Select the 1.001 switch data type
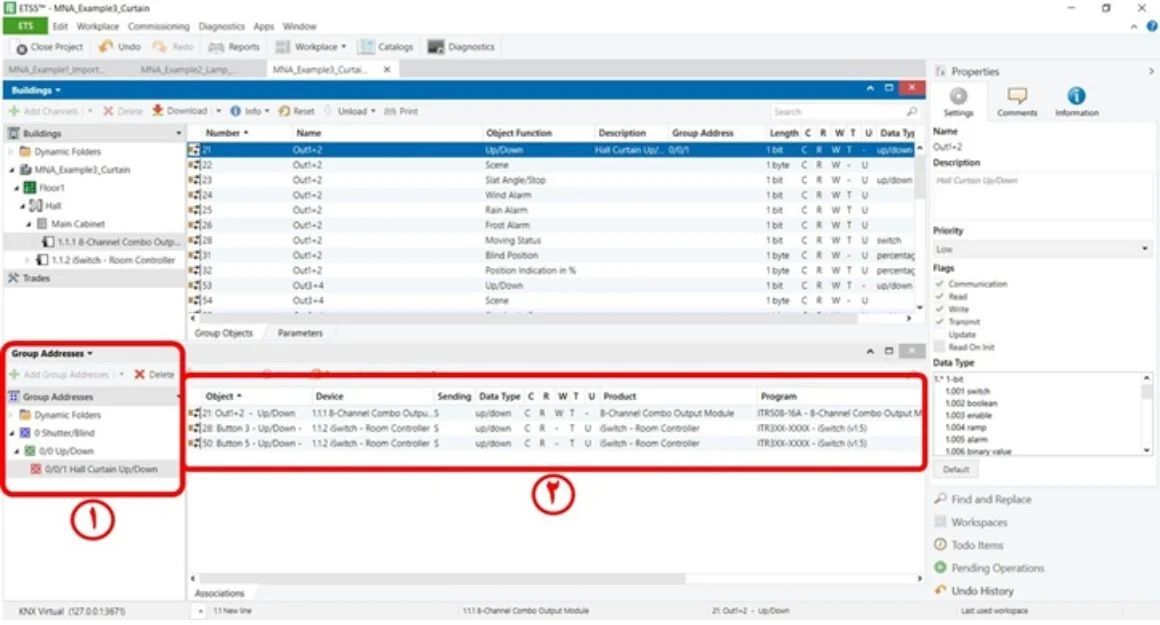Image resolution: width=1160 pixels, height=625 pixels. pos(968,391)
